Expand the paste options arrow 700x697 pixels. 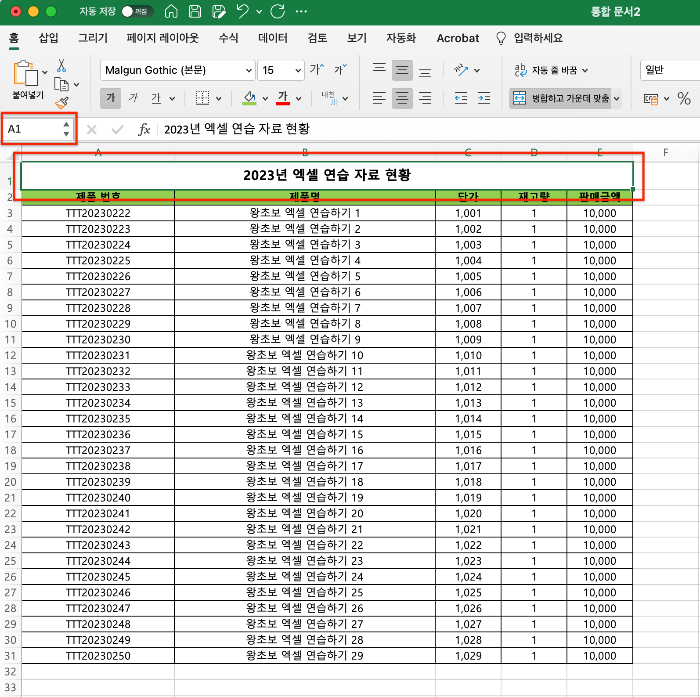click(x=45, y=72)
